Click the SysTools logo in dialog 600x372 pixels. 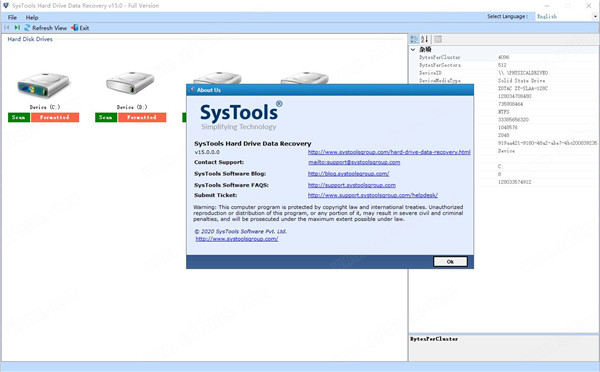[241, 116]
